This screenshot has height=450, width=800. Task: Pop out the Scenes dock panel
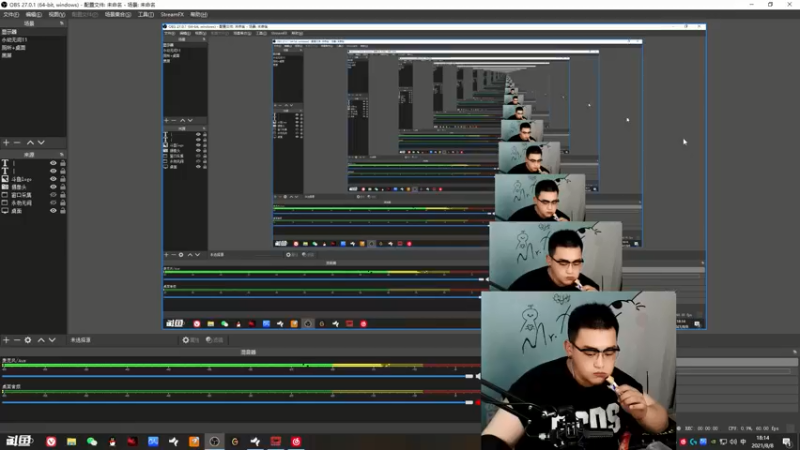click(x=62, y=23)
